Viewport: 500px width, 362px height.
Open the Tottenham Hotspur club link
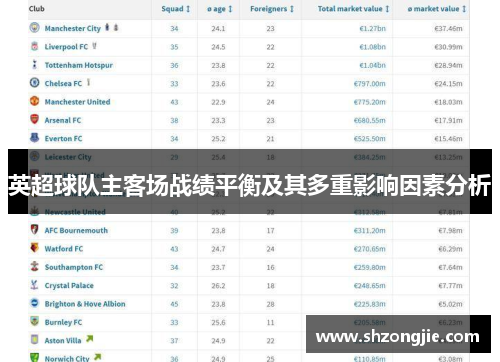point(79,65)
